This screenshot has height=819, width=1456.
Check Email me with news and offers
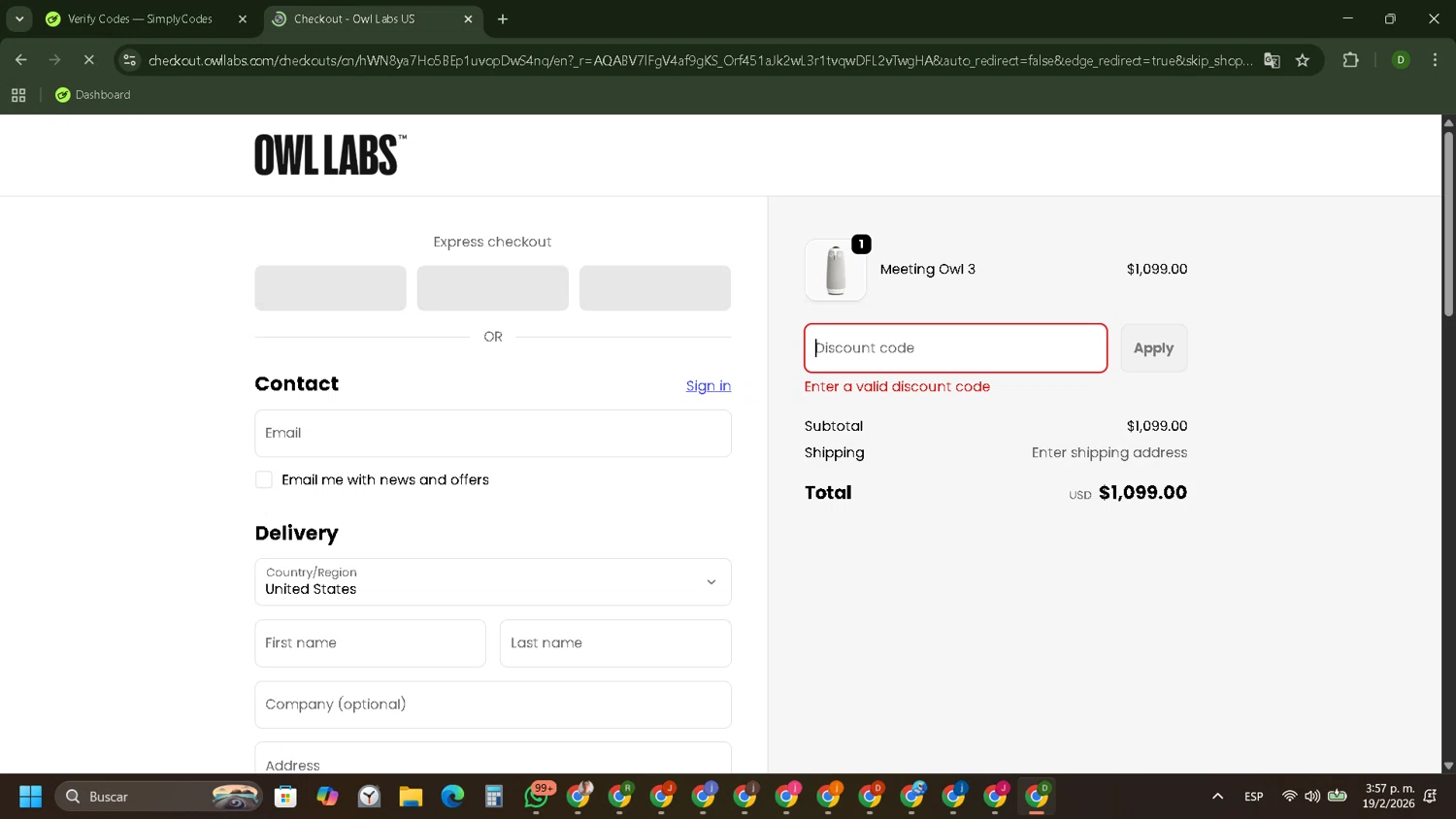tap(264, 479)
